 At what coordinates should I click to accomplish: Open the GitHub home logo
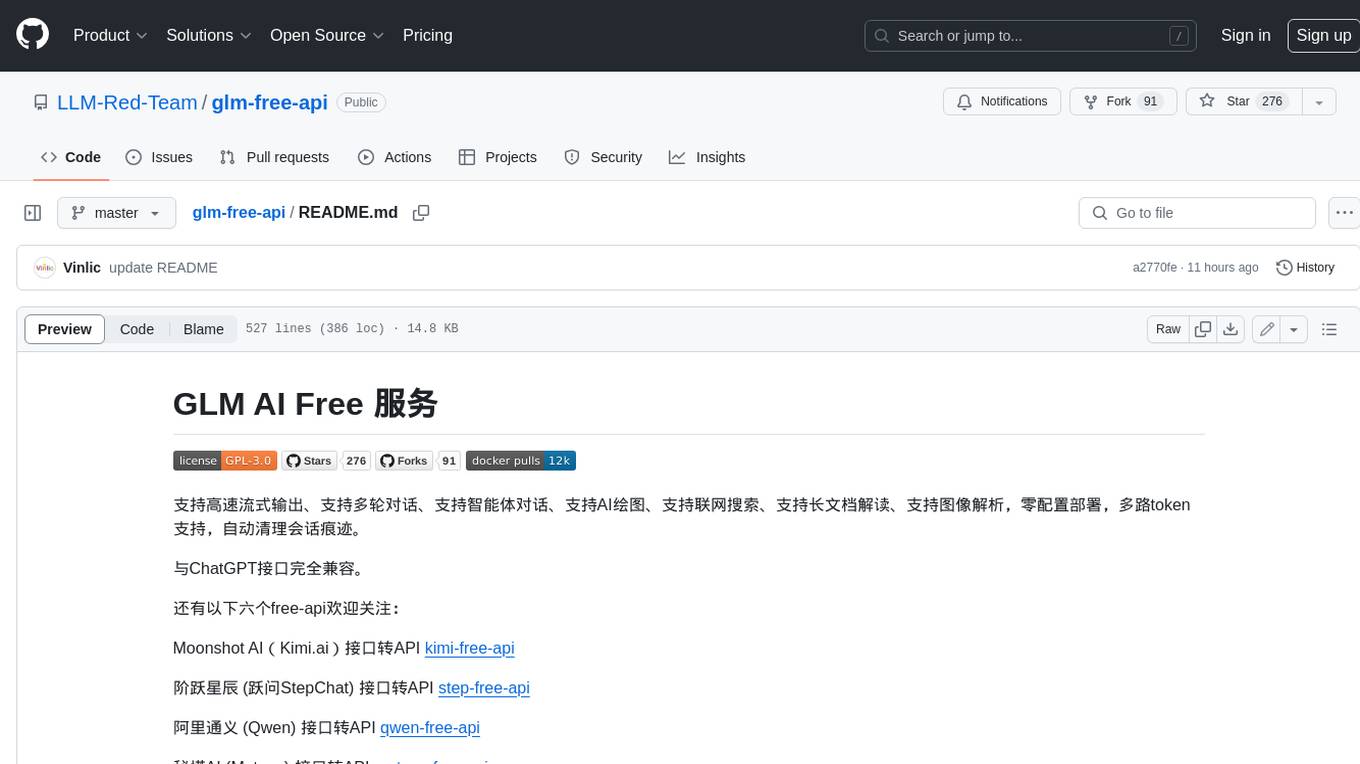point(32,35)
